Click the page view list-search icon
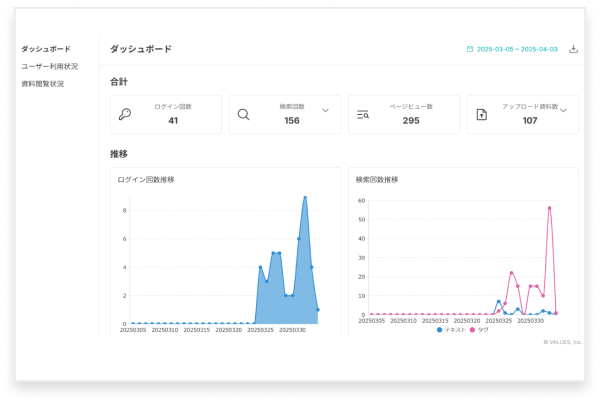Image resolution: width=600 pixels, height=403 pixels. point(363,114)
